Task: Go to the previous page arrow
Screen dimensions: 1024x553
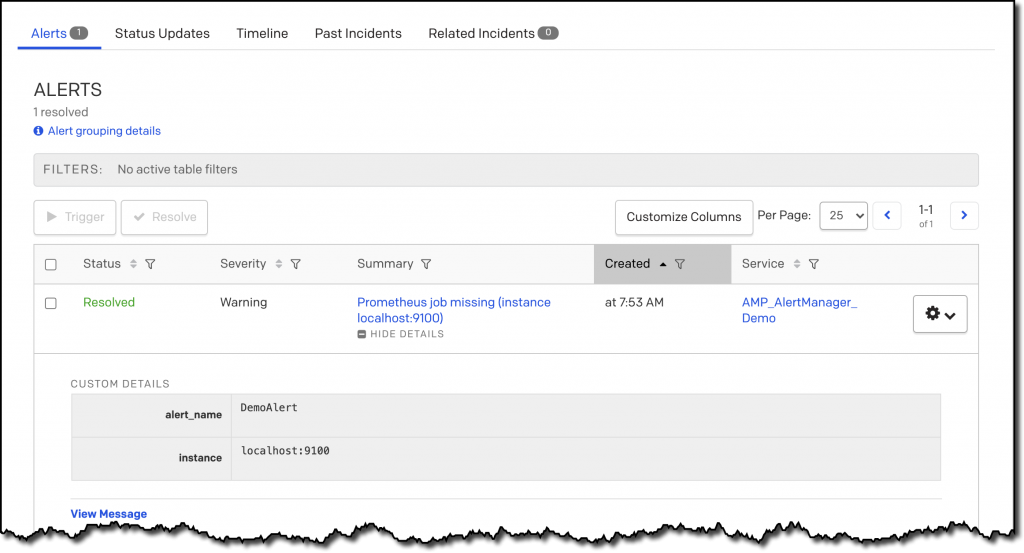Action: click(x=887, y=215)
